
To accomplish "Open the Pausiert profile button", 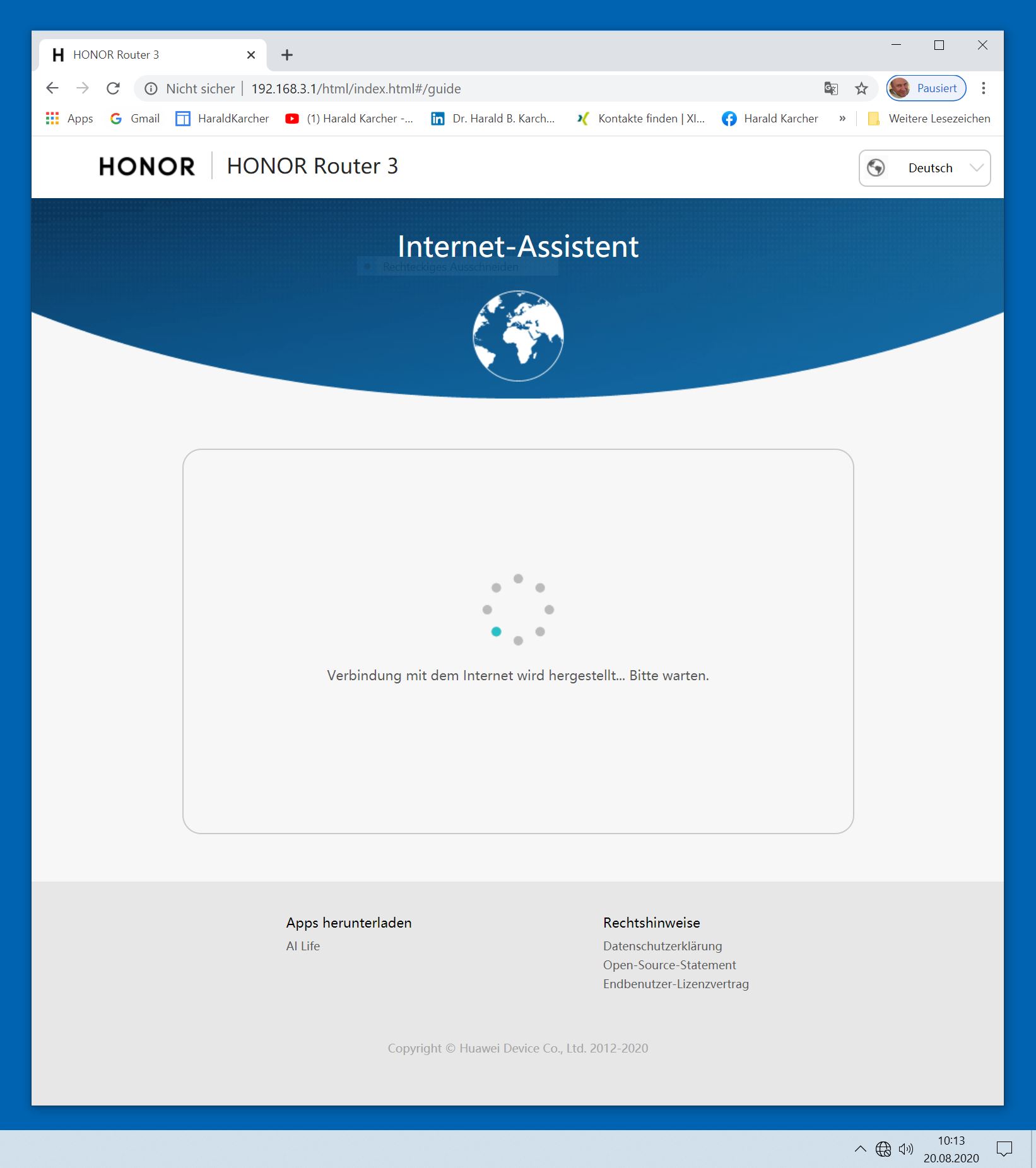I will 926,88.
